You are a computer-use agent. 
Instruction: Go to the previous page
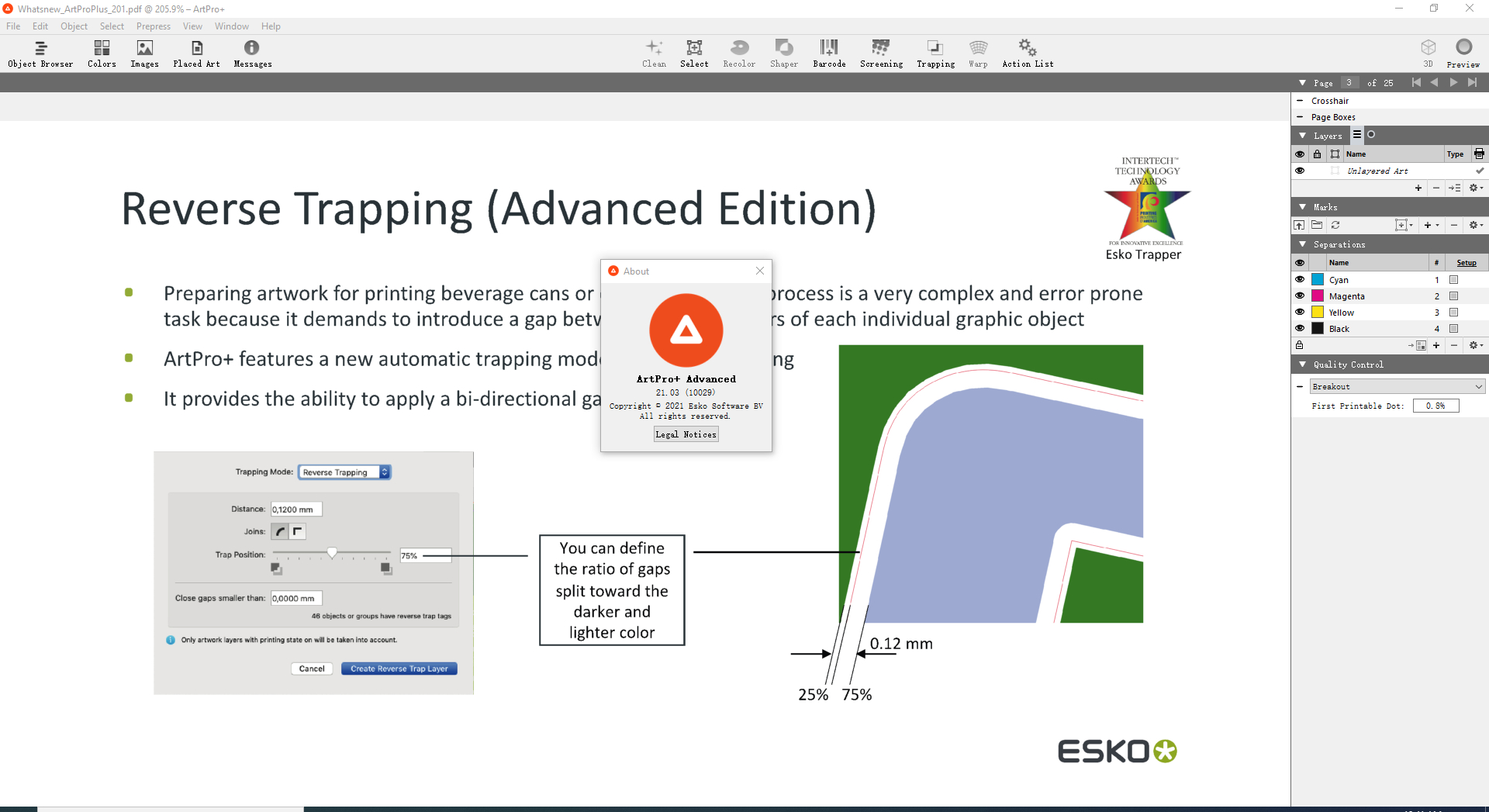click(x=1434, y=82)
